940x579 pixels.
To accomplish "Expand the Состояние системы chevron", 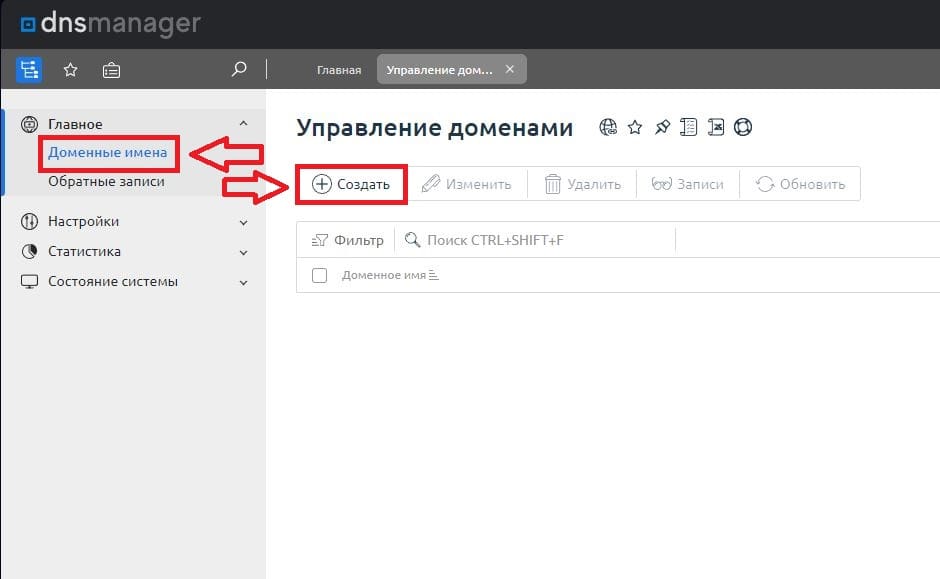I will pyautogui.click(x=243, y=282).
